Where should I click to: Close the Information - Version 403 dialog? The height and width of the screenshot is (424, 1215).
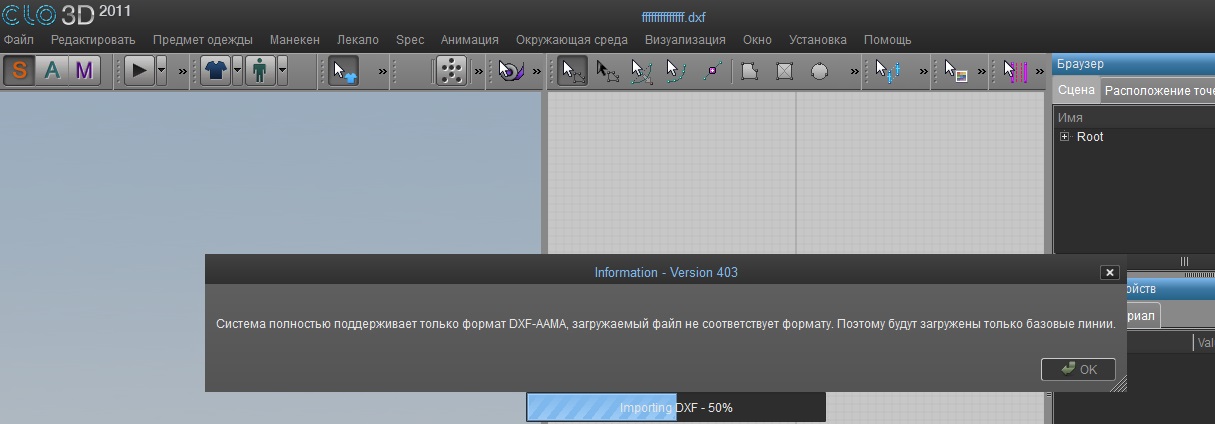tap(1109, 272)
